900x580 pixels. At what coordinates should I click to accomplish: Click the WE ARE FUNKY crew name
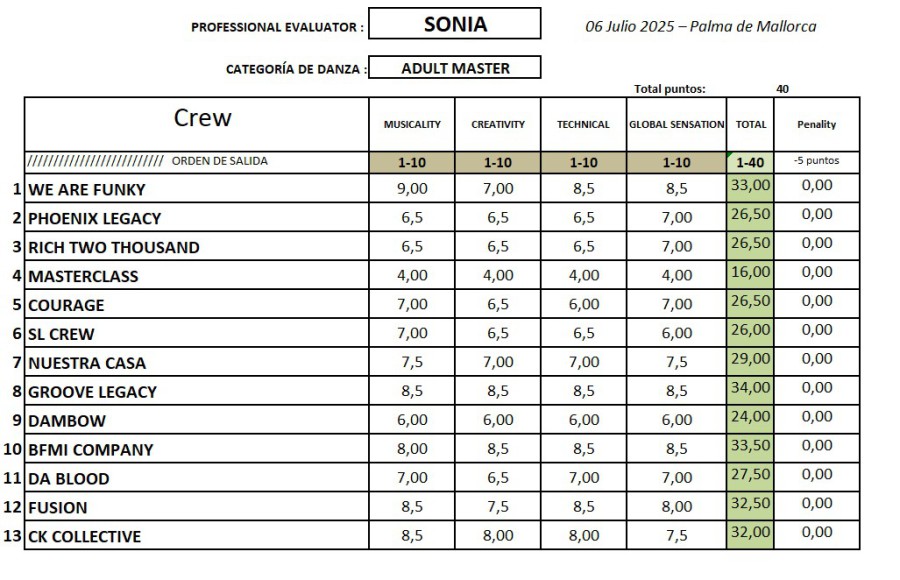(86, 190)
